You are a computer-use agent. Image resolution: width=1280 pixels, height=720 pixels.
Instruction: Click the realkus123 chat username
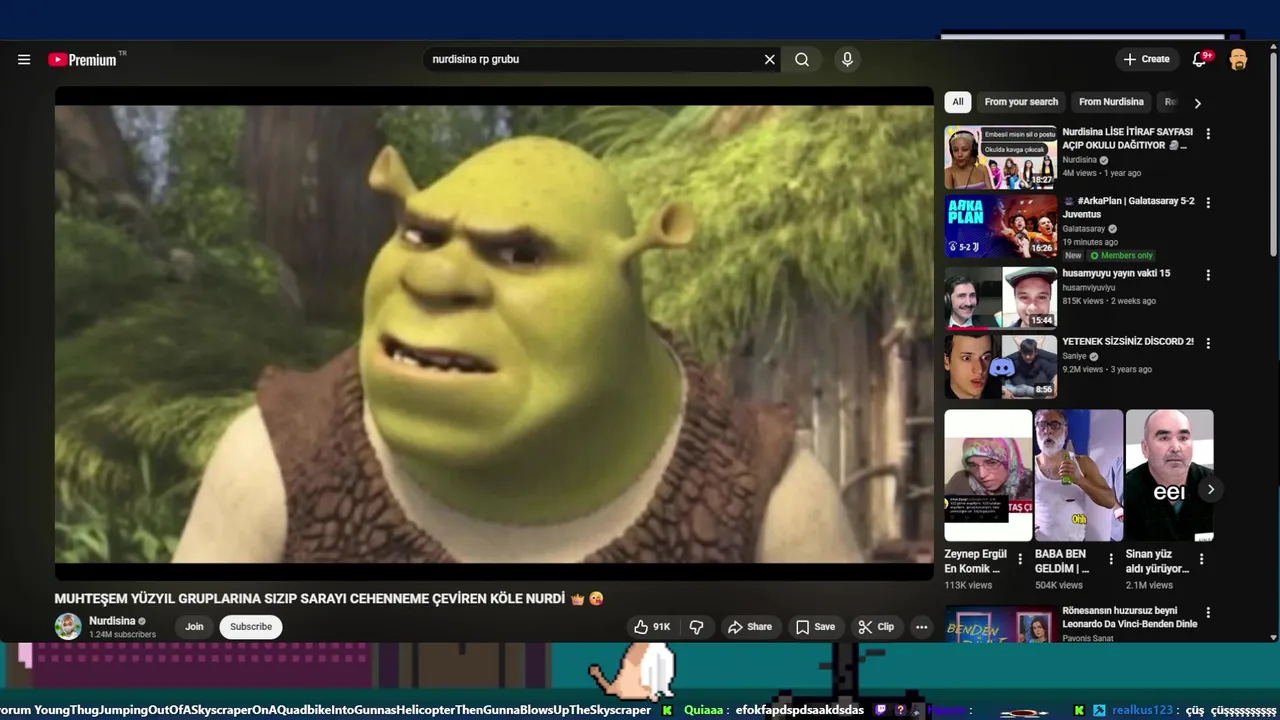point(1141,710)
